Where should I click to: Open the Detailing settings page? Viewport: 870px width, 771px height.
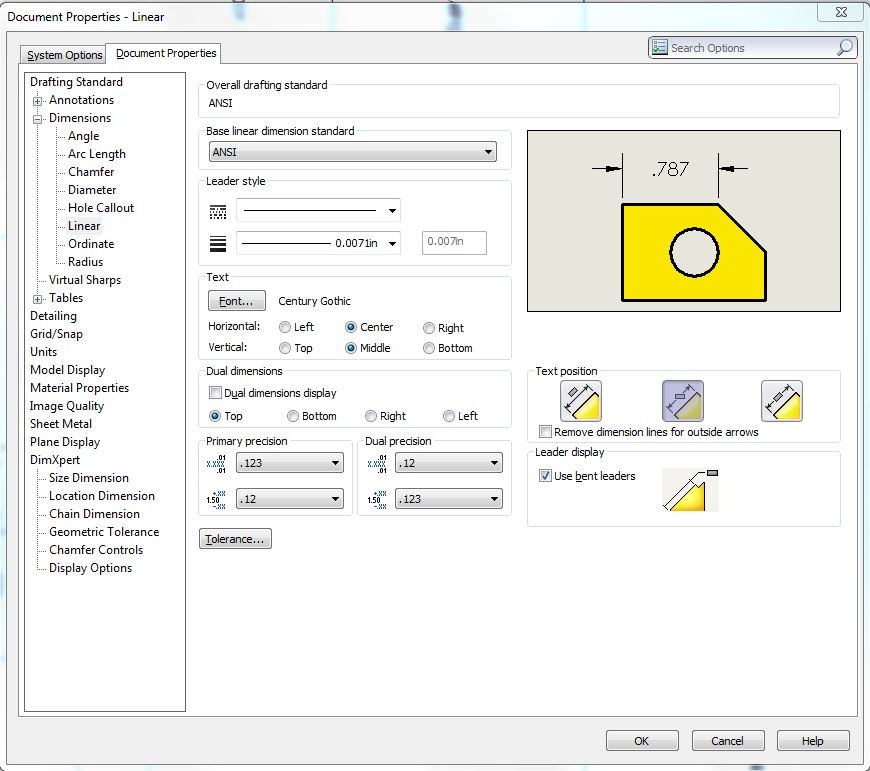pyautogui.click(x=53, y=316)
